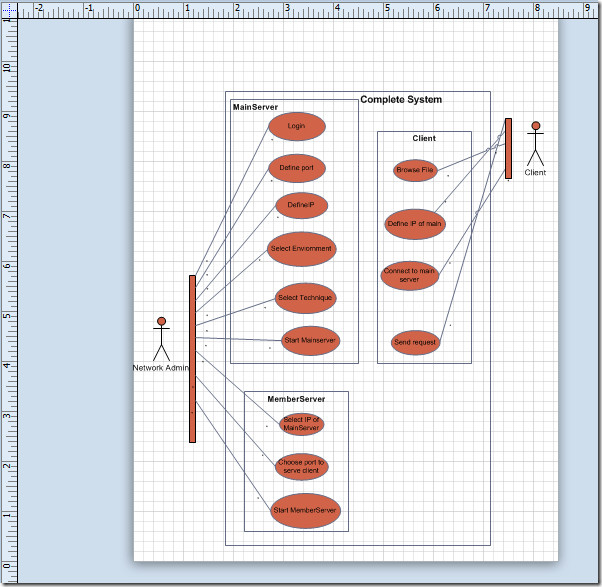This screenshot has width=602, height=587.
Task: Select the Client actor figure
Action: [536, 143]
